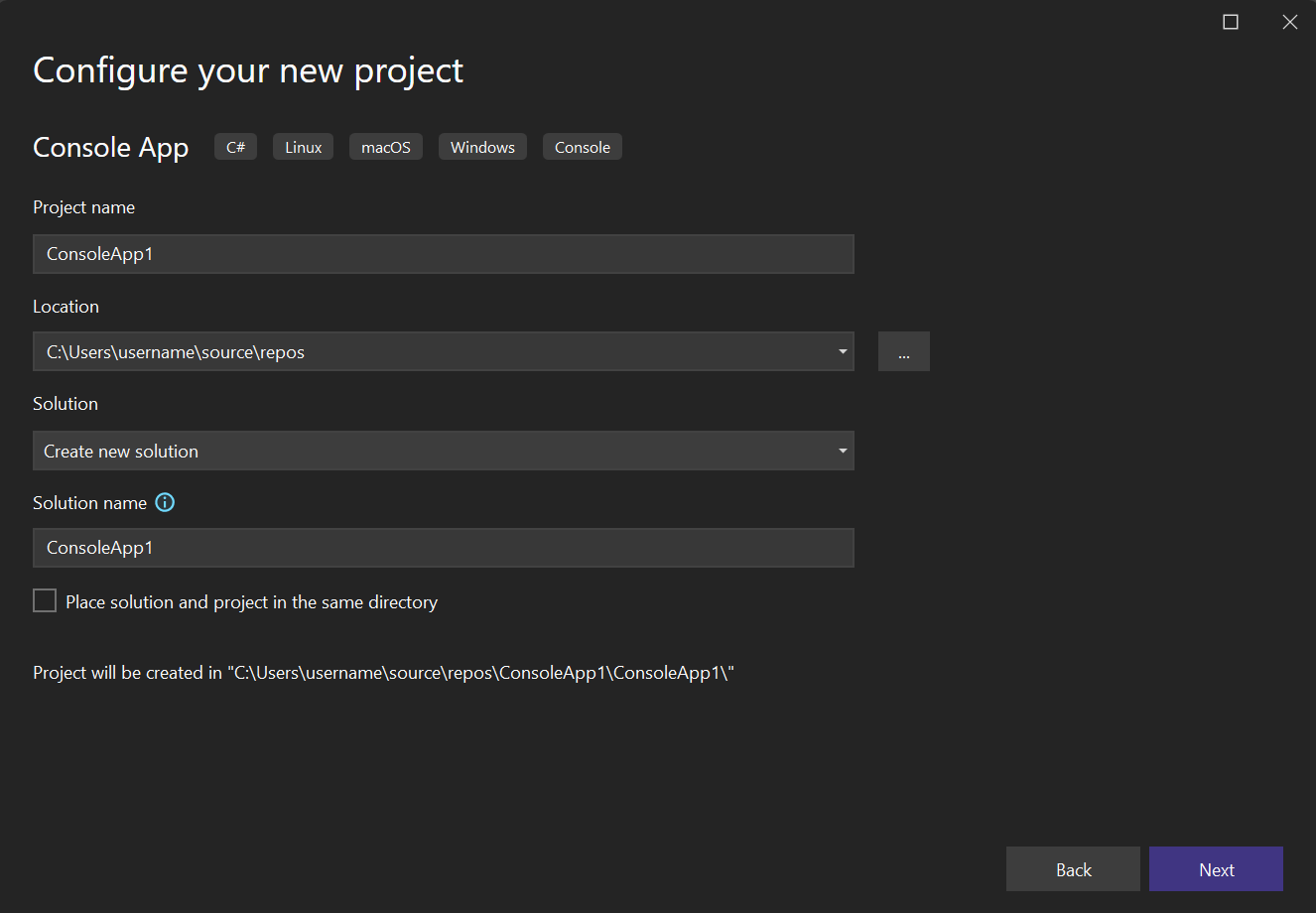Select the Windows platform tag
The height and width of the screenshot is (913, 1316).
point(482,146)
